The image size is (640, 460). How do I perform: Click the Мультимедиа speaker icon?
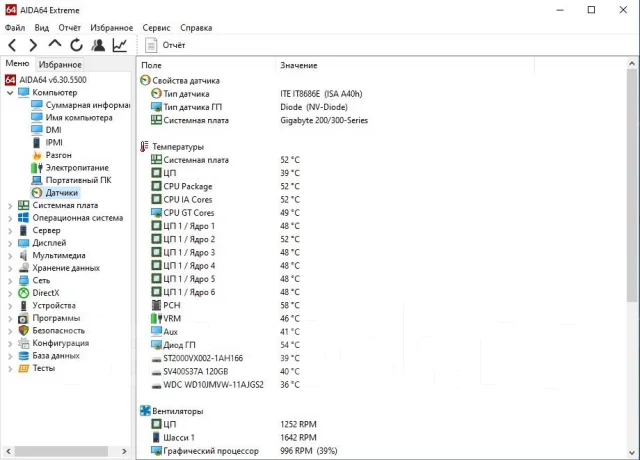coord(24,256)
